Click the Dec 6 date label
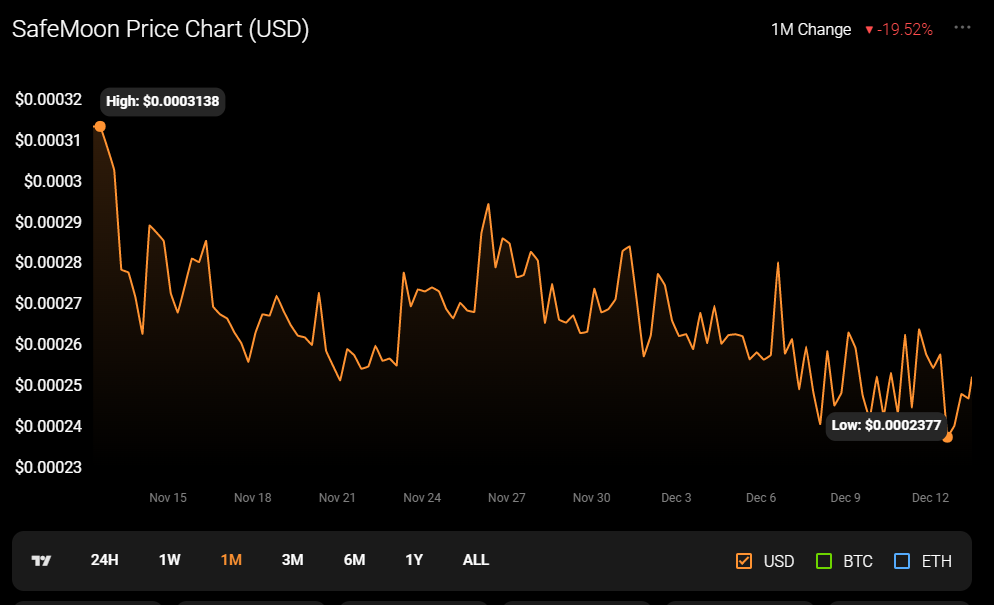Image resolution: width=994 pixels, height=605 pixels. tap(761, 498)
